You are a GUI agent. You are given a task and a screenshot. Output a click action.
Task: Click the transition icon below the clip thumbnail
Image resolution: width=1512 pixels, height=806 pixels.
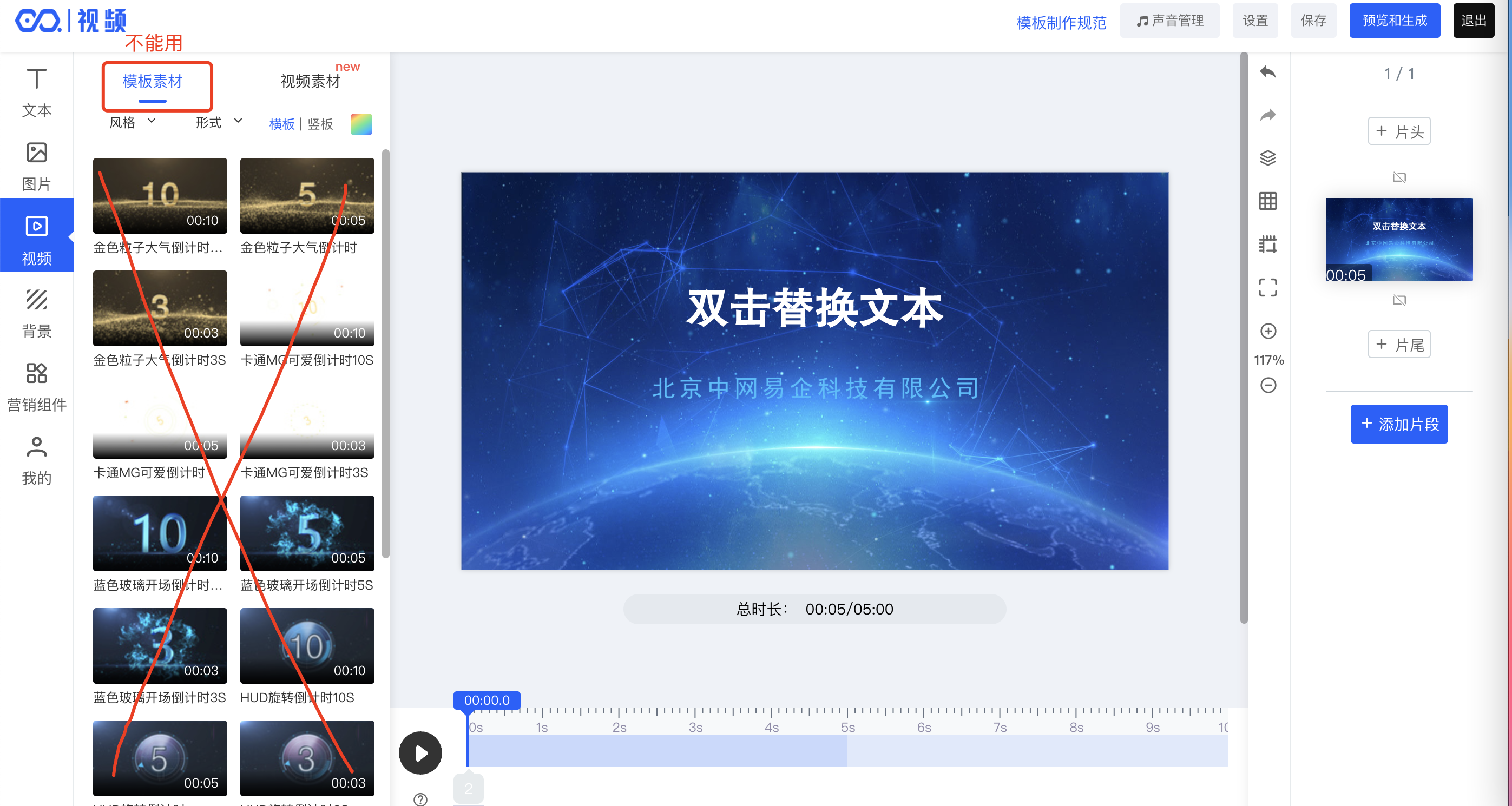tap(1399, 300)
